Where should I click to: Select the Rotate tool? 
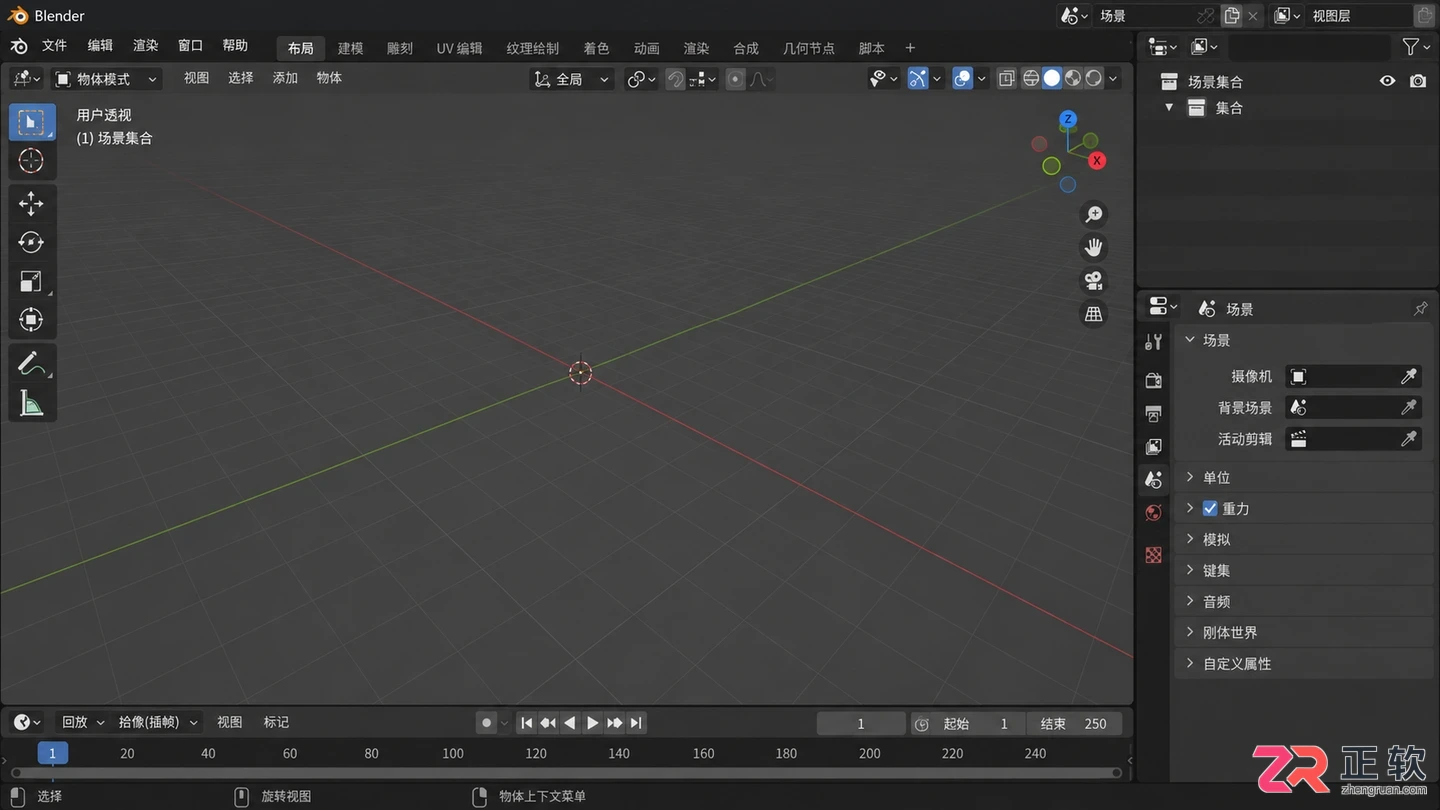(32, 242)
